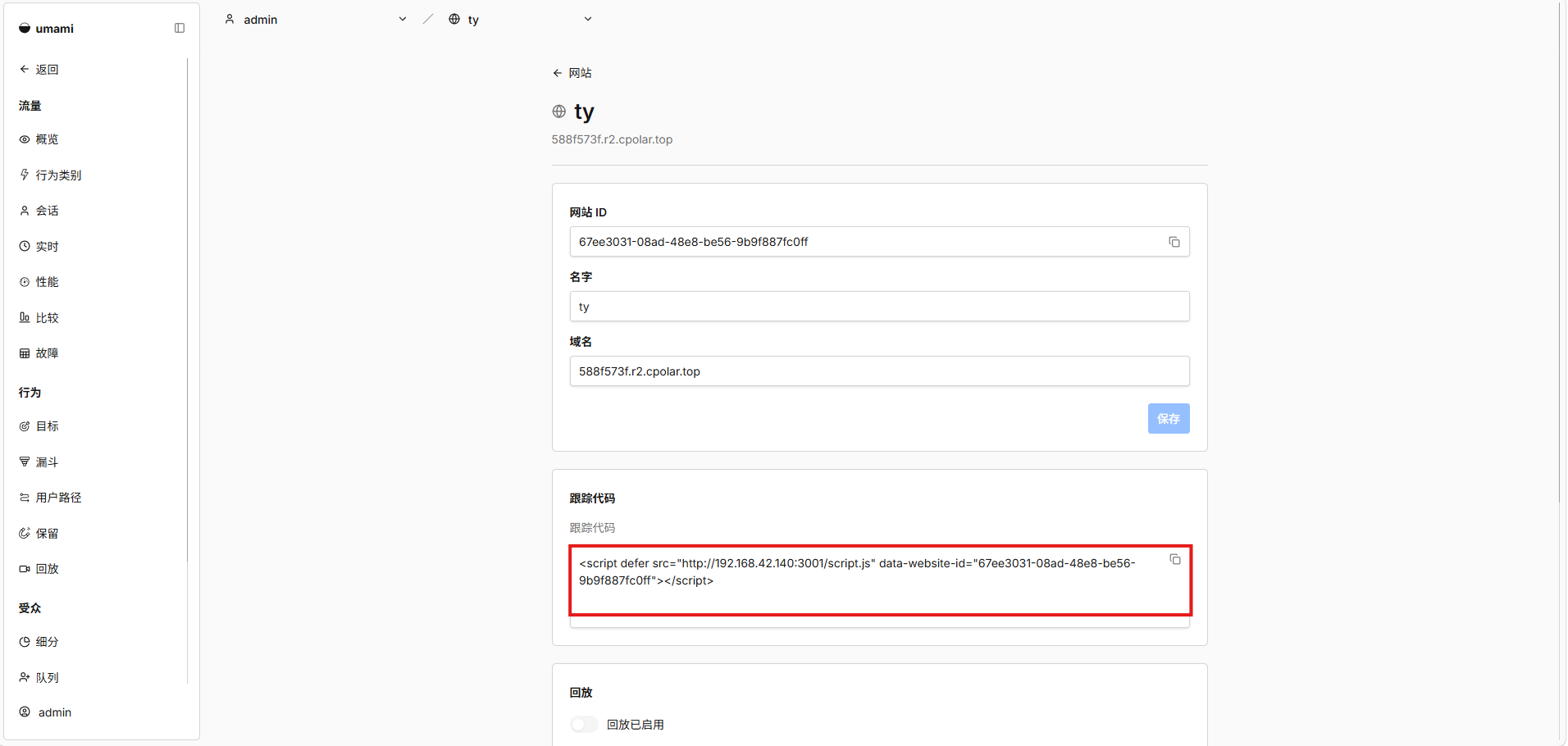Click the 网站 ID label
Image resolution: width=1568 pixels, height=746 pixels.
pos(588,212)
